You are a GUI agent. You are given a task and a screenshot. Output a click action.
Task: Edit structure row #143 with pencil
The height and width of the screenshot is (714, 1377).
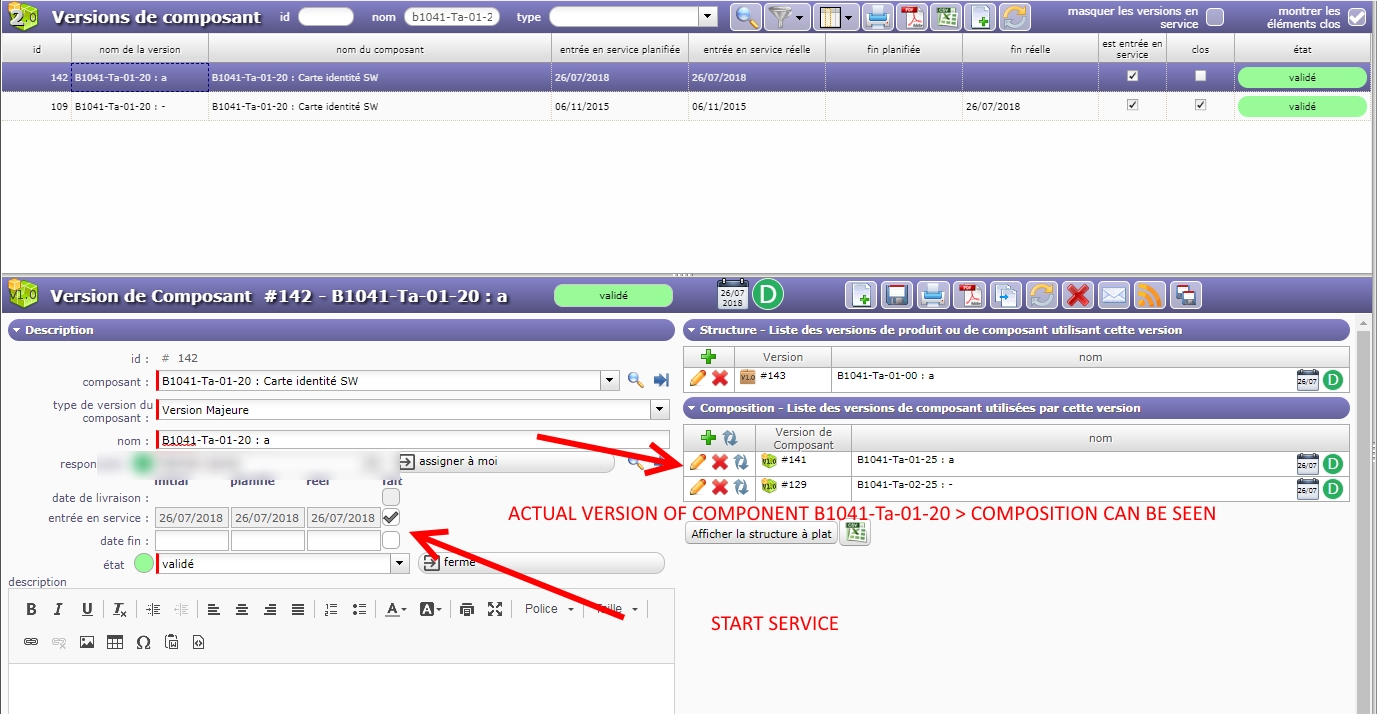pyautogui.click(x=698, y=378)
